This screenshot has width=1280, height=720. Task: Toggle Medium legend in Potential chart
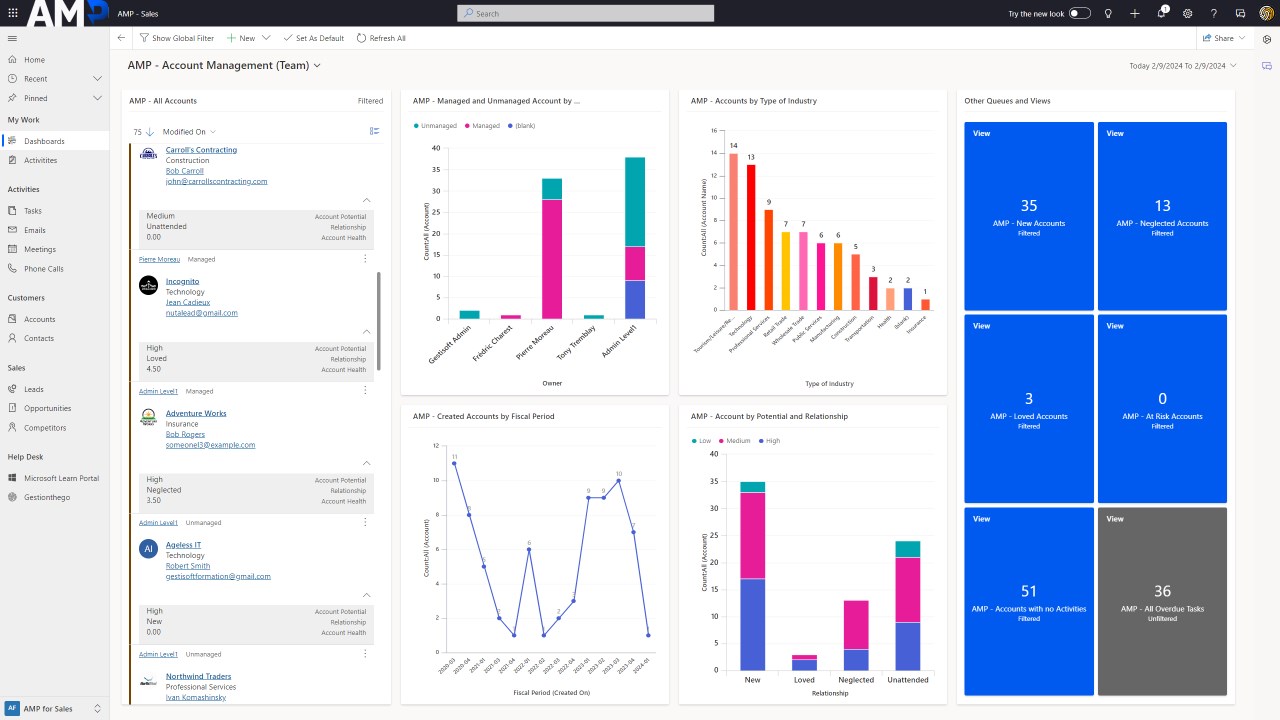coord(736,440)
